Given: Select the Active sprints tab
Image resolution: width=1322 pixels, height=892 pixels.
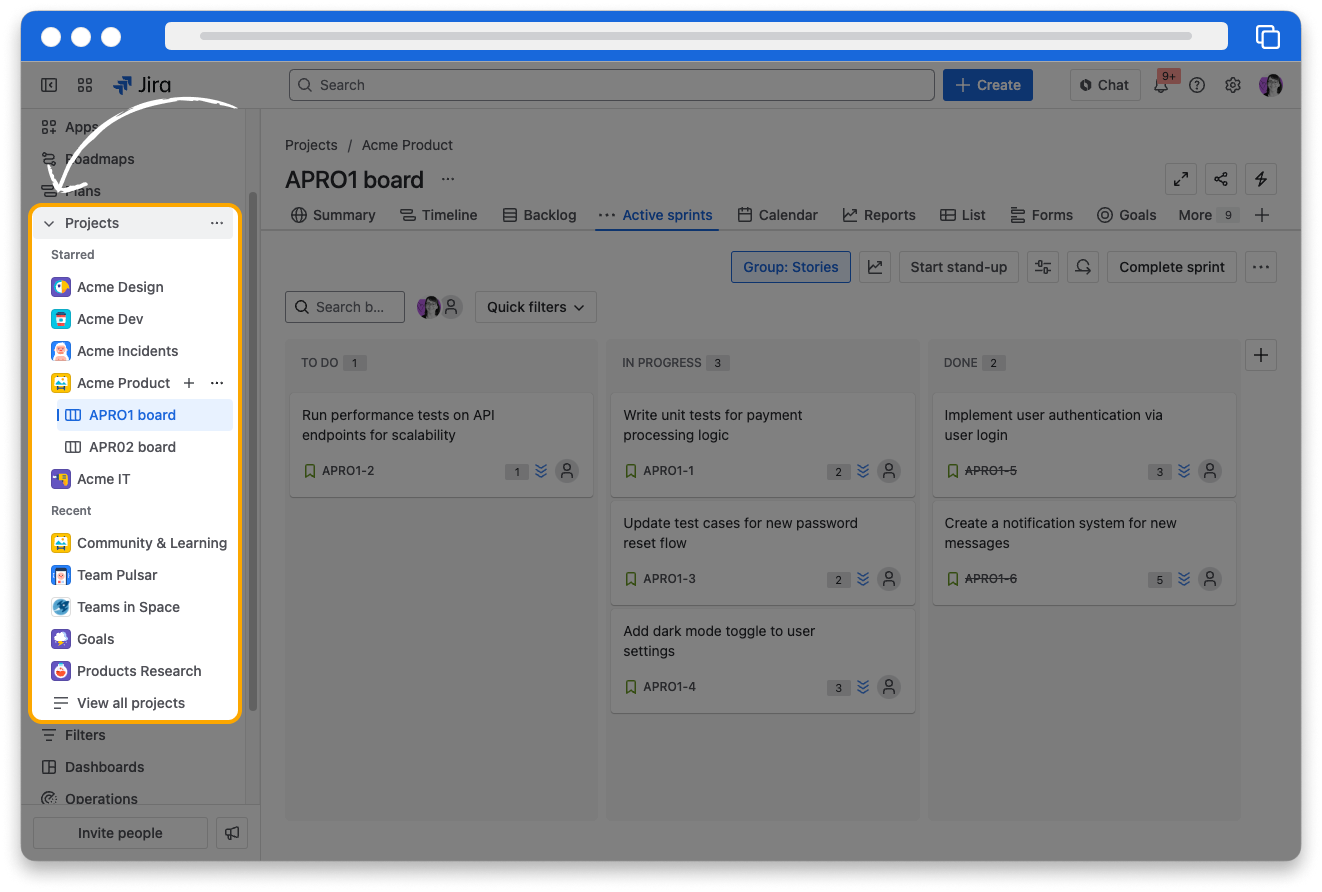Looking at the screenshot, I should (656, 215).
